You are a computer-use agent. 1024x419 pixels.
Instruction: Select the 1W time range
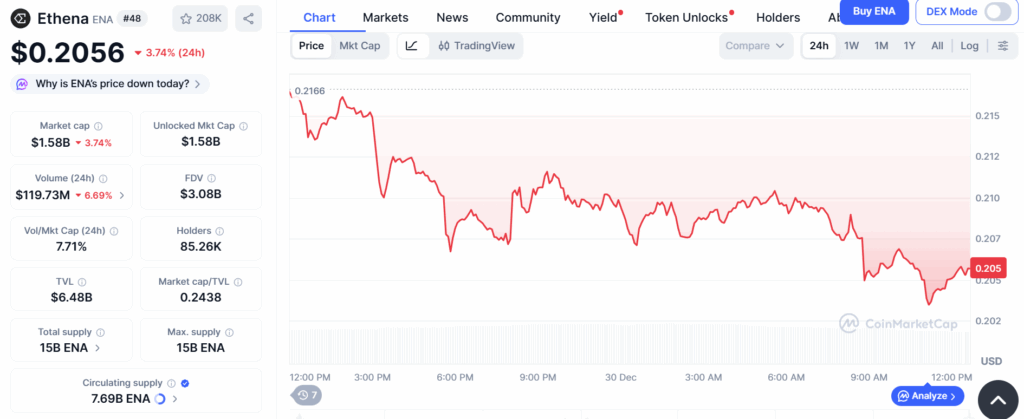coord(851,46)
